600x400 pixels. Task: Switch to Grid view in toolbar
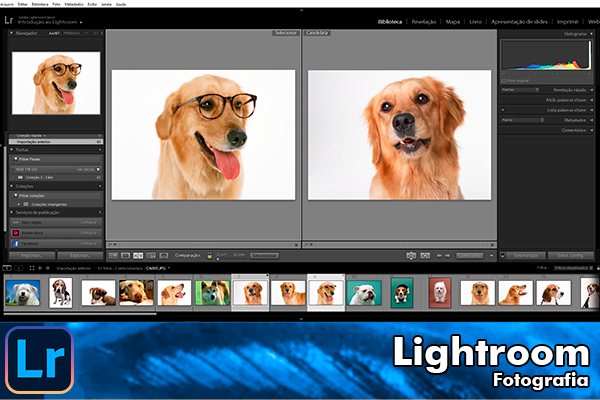(113, 255)
